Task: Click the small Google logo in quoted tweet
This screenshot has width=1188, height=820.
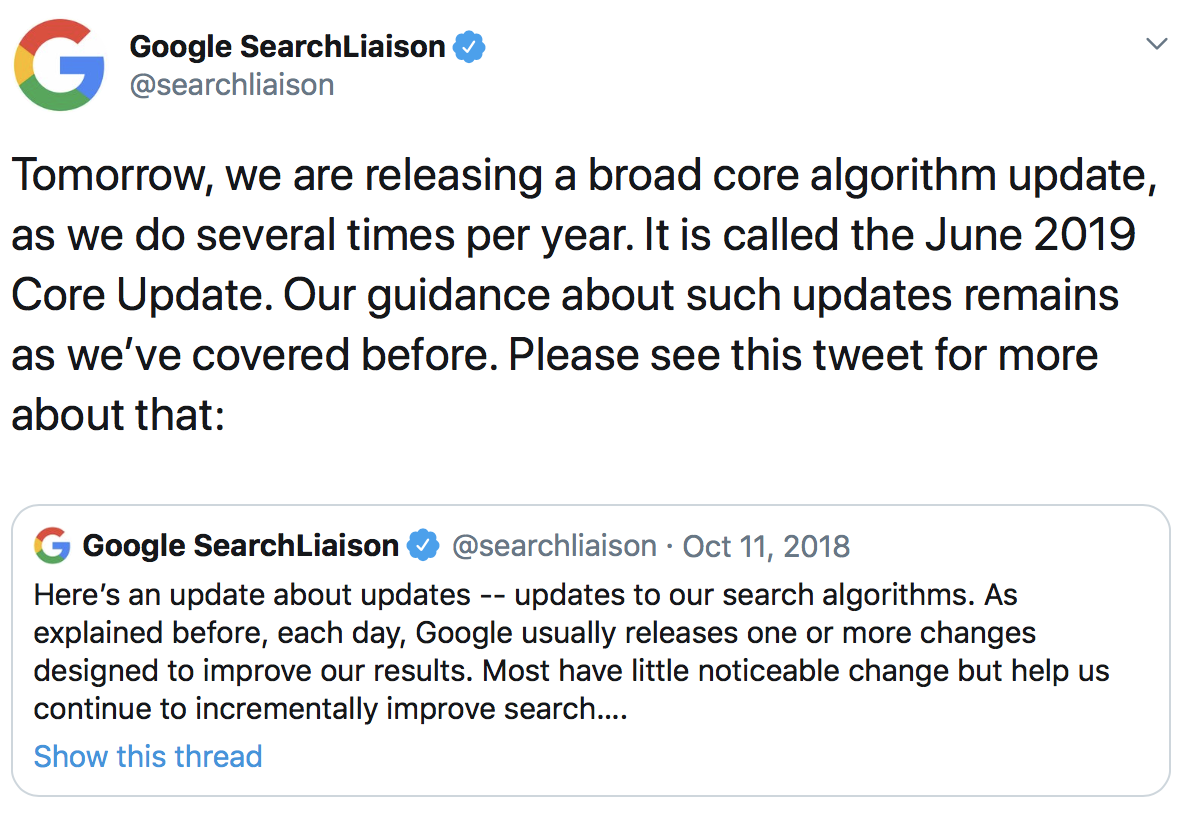Action: click(52, 545)
